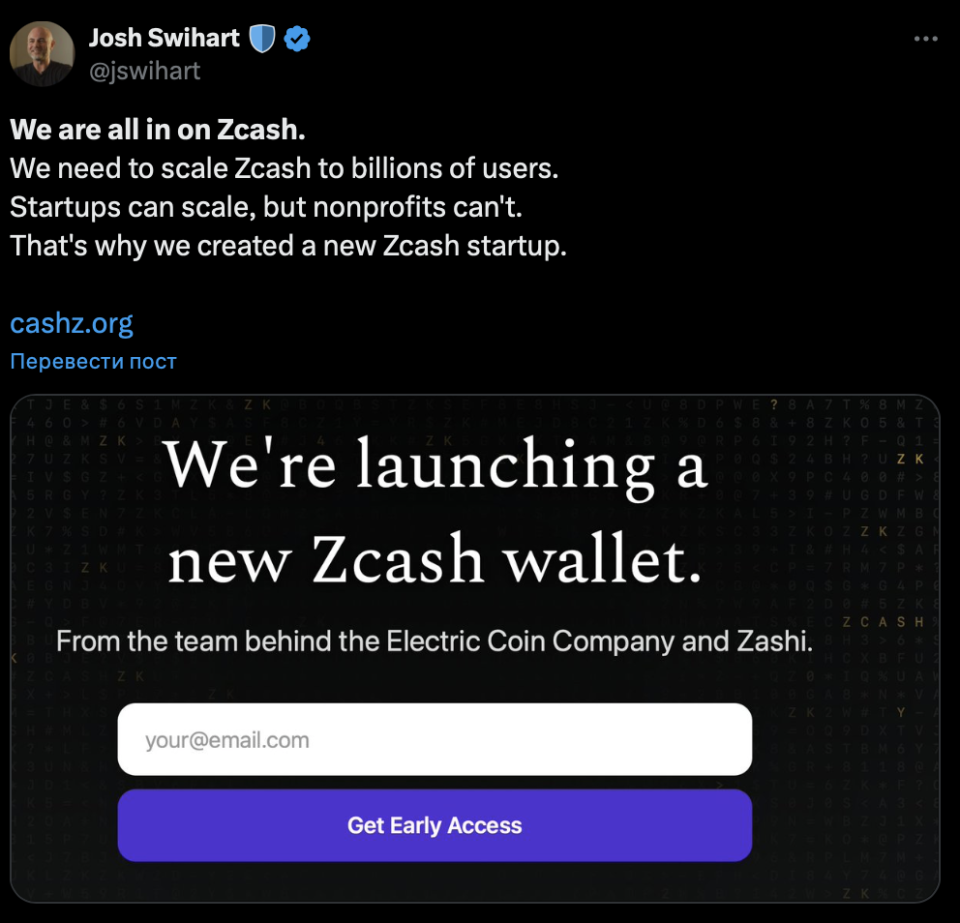Viewport: 960px width, 923px height.
Task: Click the "scale Zcash to billions of users" line
Action: click(x=284, y=169)
